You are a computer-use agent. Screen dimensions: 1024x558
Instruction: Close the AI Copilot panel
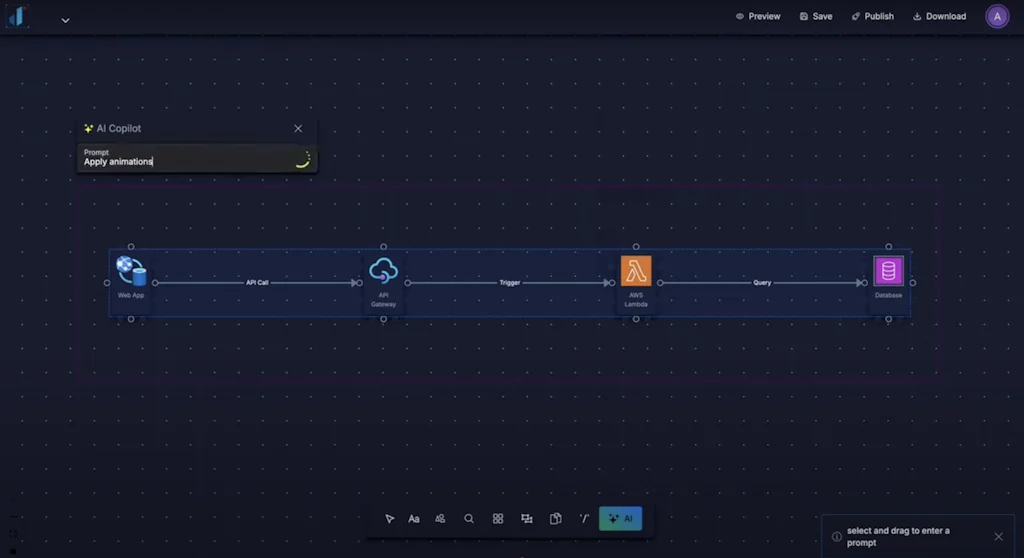point(298,129)
